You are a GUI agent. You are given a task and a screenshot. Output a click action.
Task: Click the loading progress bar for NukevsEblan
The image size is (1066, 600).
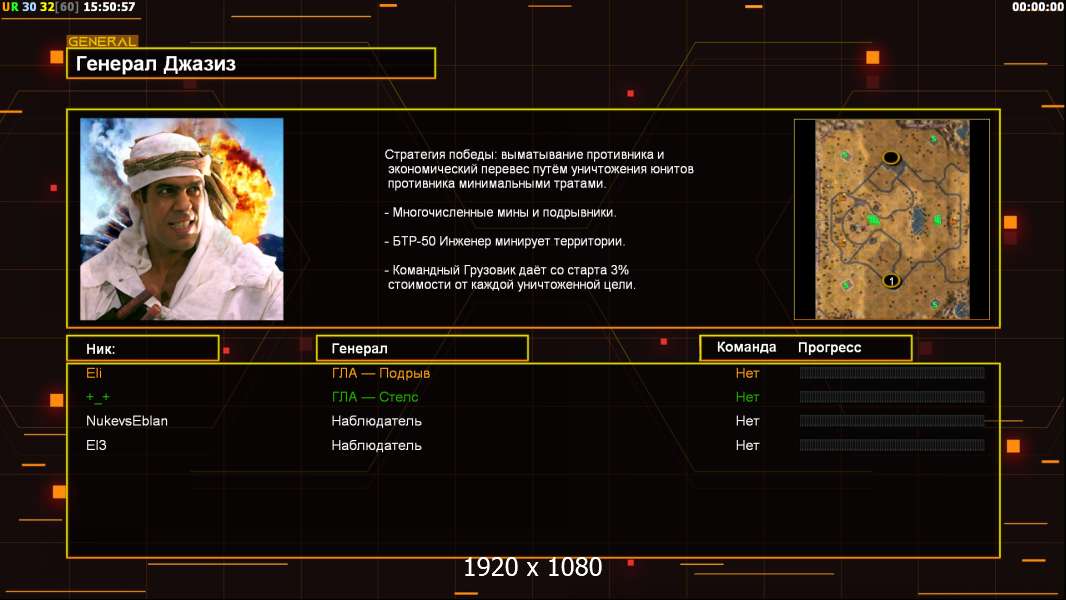tap(892, 421)
